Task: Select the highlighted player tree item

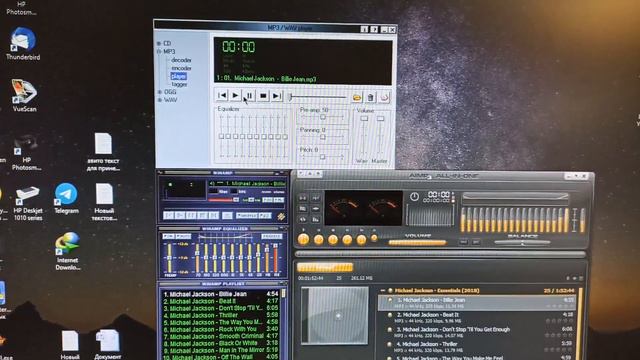Action: (178, 76)
